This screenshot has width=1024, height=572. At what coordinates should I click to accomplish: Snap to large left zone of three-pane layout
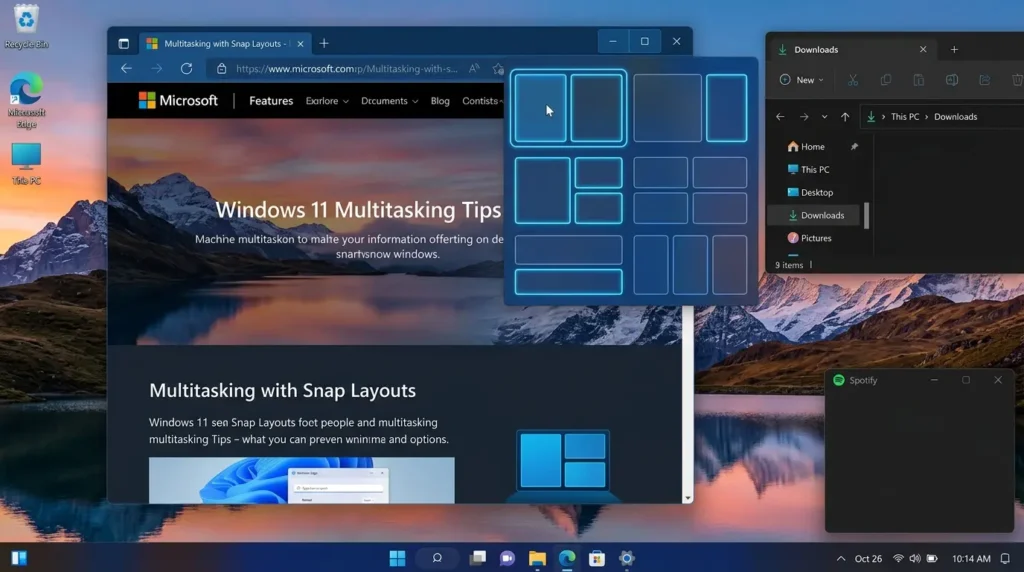click(x=542, y=190)
